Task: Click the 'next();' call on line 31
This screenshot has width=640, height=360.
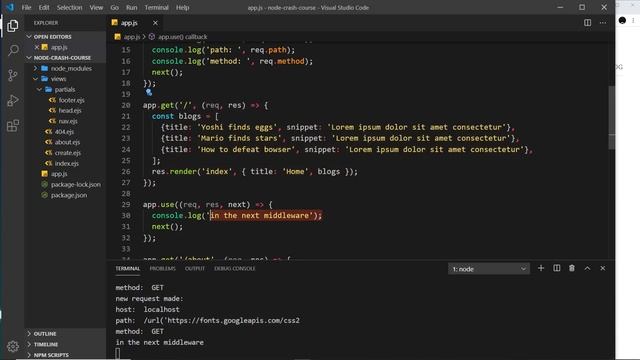Action: [x=167, y=227]
